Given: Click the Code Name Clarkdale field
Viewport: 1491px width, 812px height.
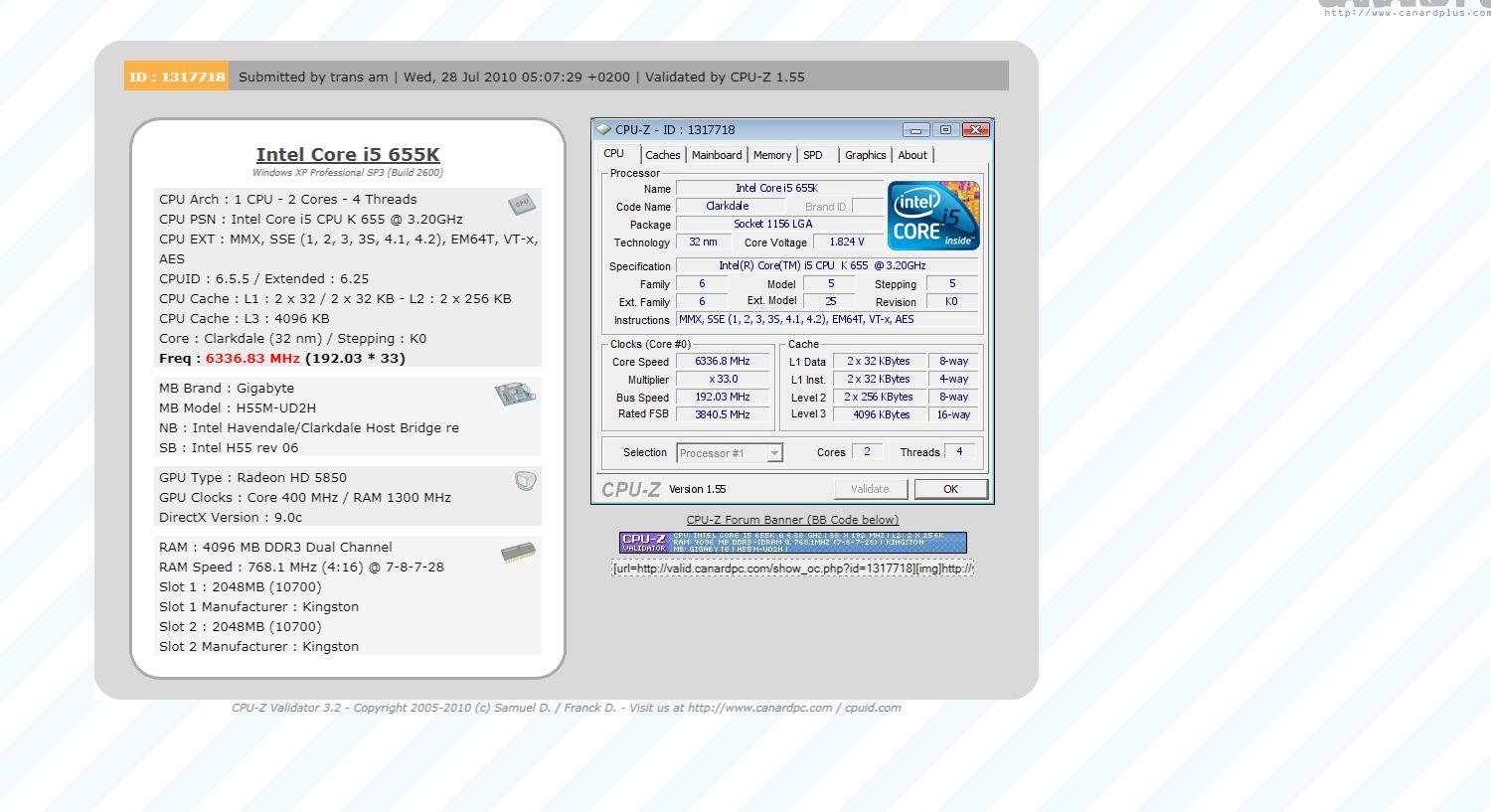Looking at the screenshot, I should coord(730,206).
